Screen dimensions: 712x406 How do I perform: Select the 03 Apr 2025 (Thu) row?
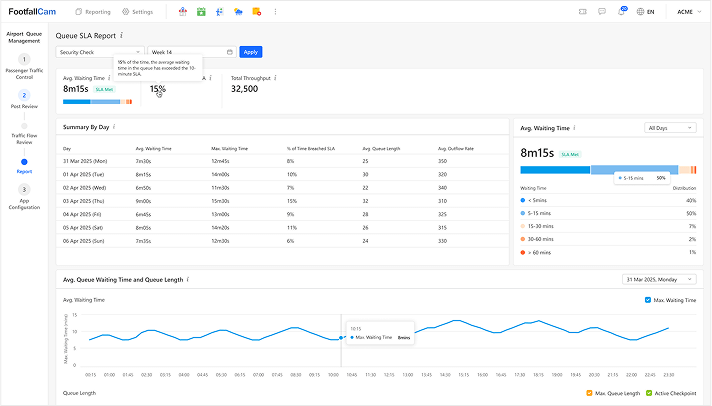pyautogui.click(x=282, y=201)
